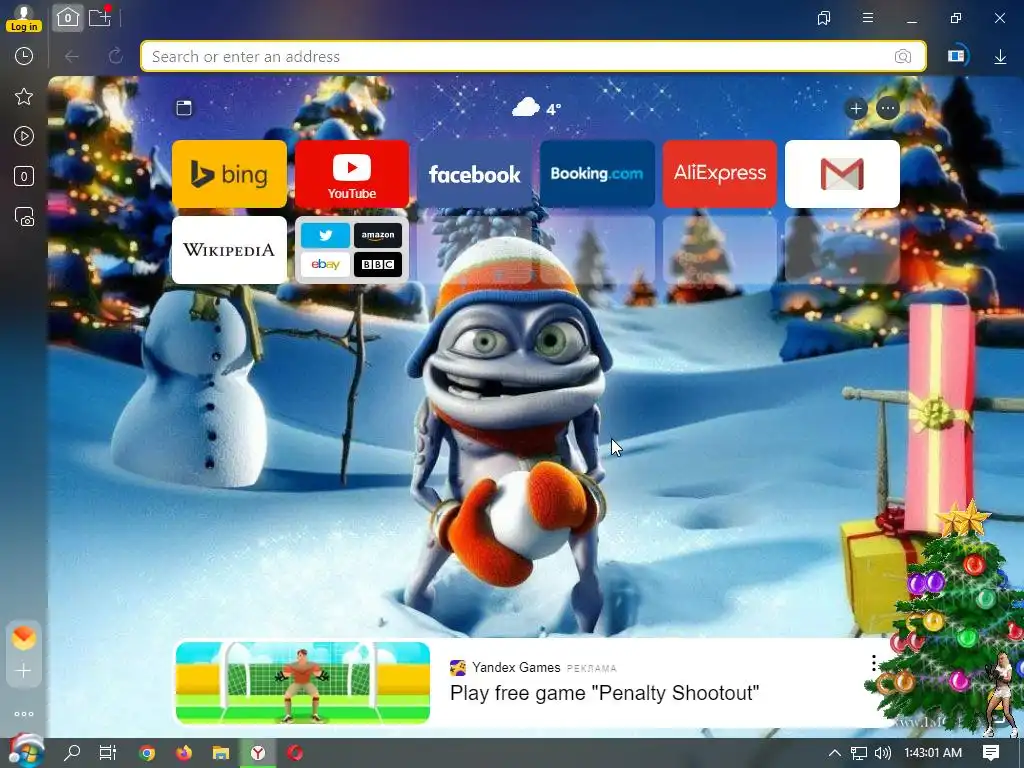Open the Booking.com tile
1024x768 pixels.
[x=597, y=174]
